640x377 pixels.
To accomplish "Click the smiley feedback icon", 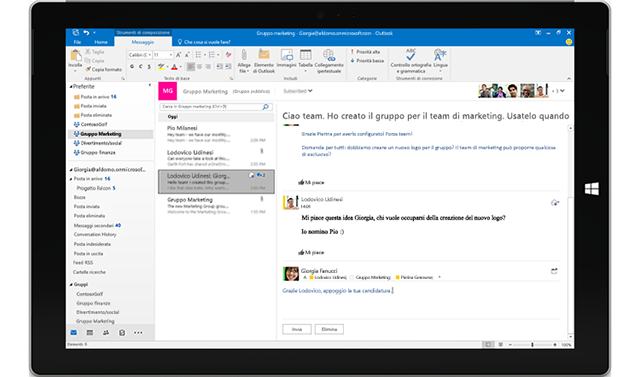I will [569, 42].
